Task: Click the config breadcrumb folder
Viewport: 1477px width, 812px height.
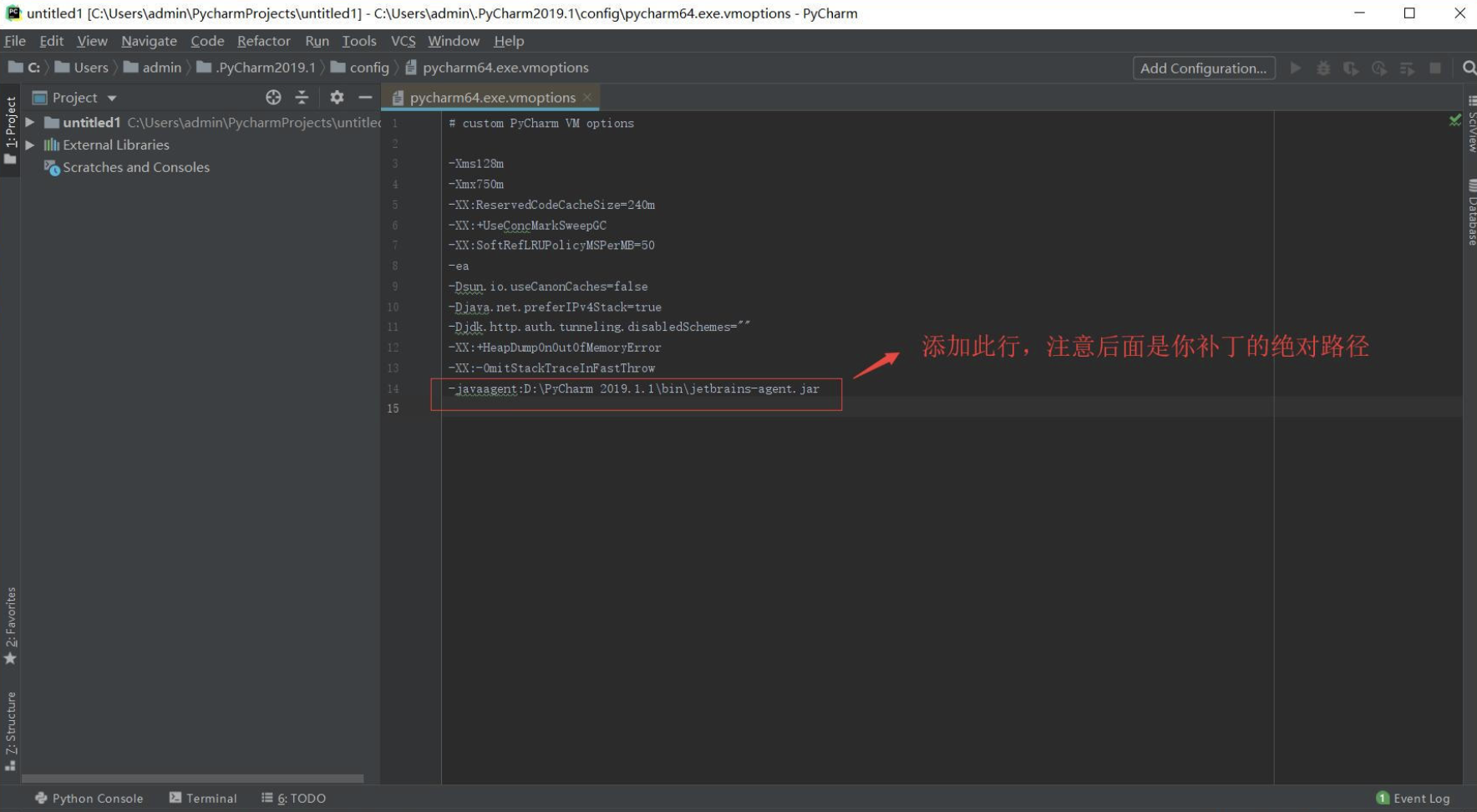Action: [360, 68]
